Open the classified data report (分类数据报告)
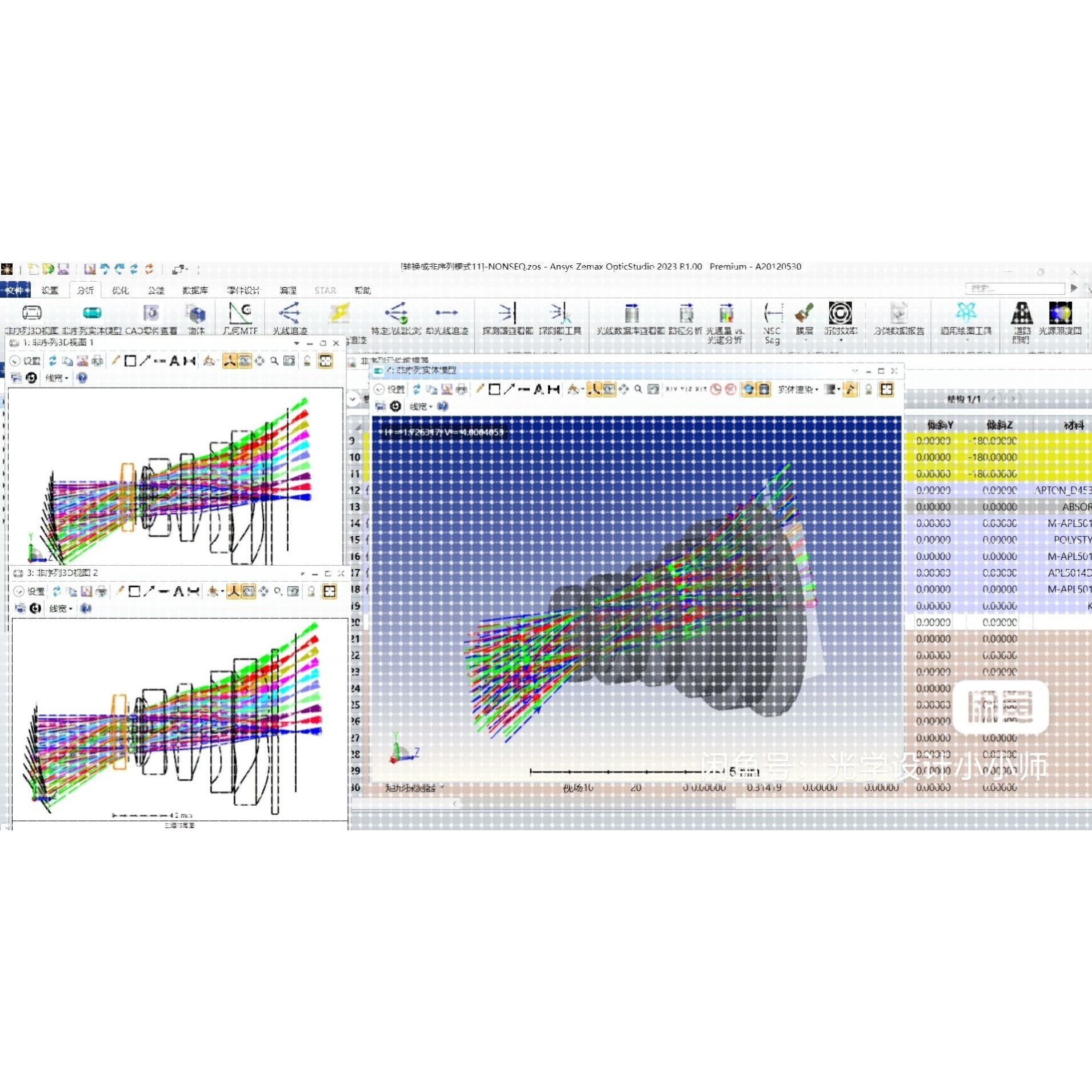1092x1092 pixels. tap(899, 319)
